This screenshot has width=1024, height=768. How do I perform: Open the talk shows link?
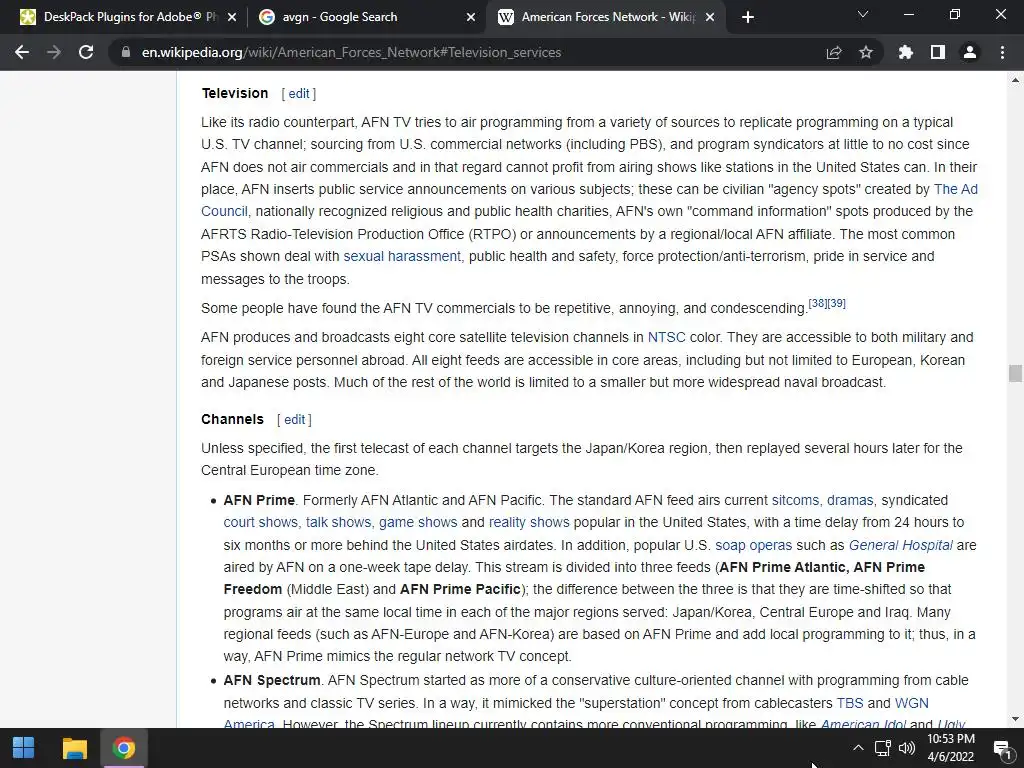pyautogui.click(x=338, y=522)
